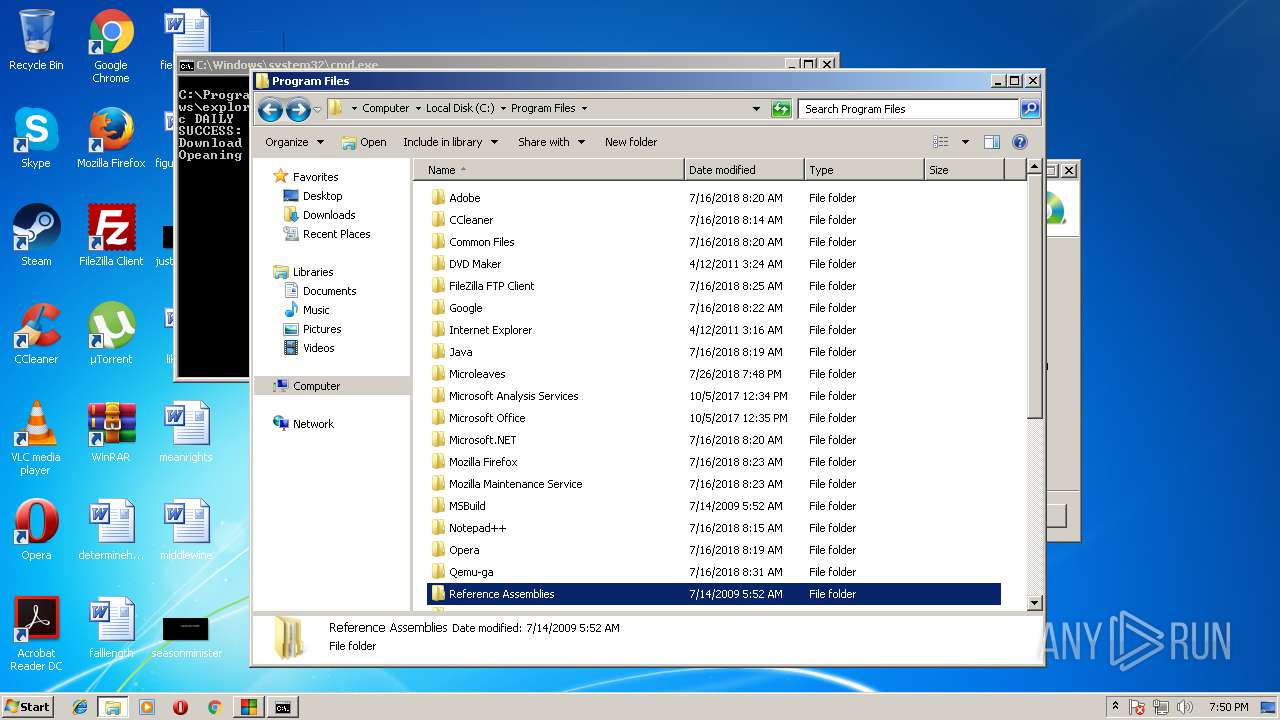Open Pictures library
1280x720 pixels.
[322, 329]
